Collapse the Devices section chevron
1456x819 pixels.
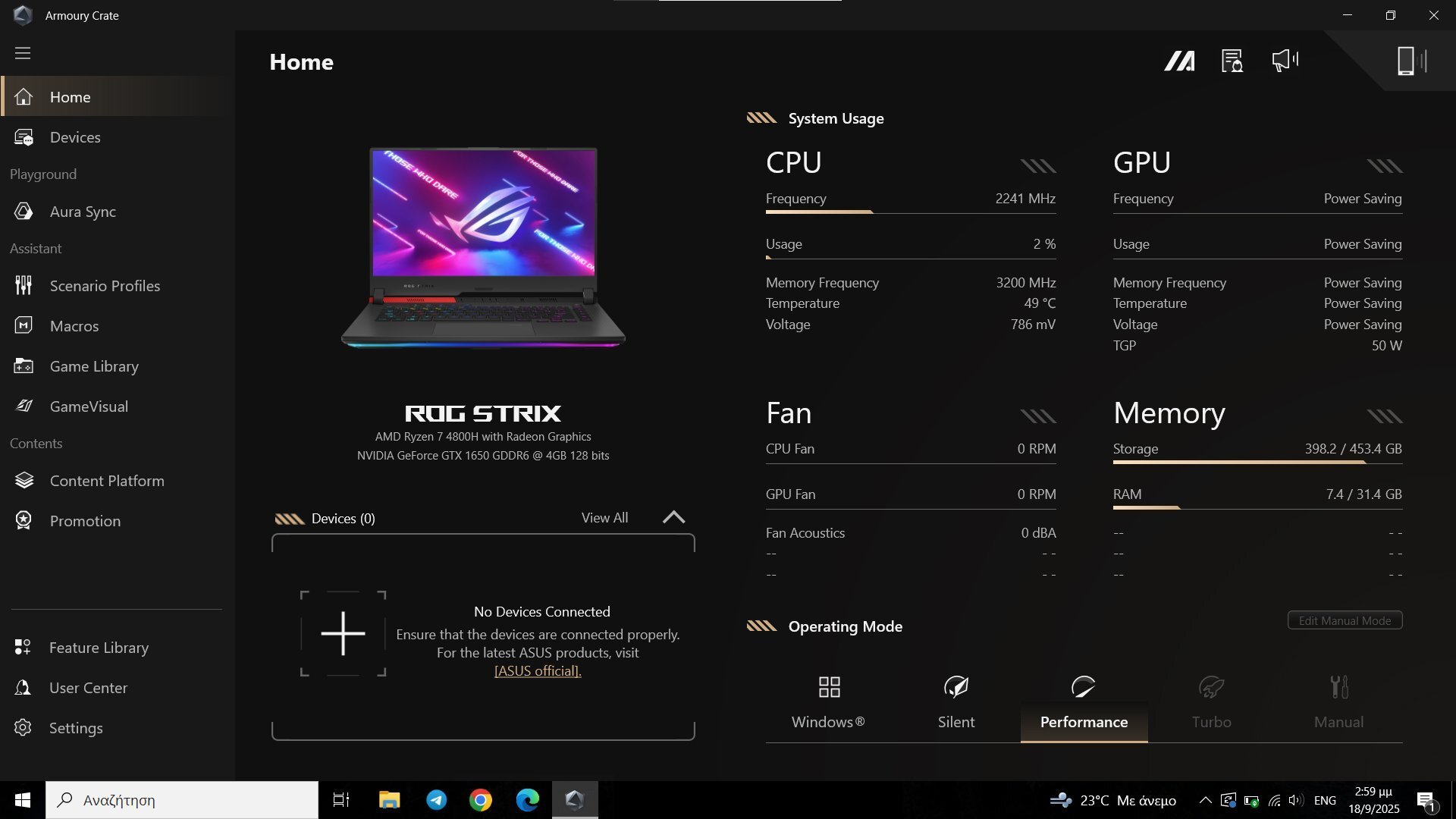click(x=673, y=518)
